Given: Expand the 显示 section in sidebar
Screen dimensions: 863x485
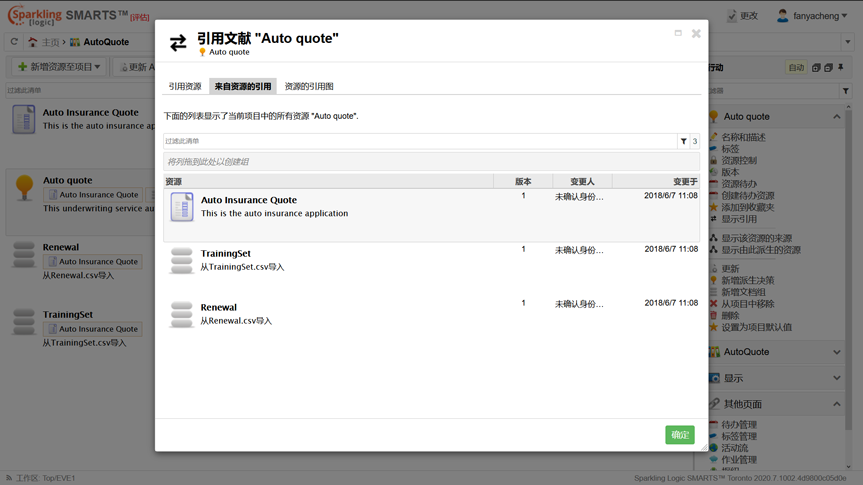Looking at the screenshot, I should (x=836, y=378).
